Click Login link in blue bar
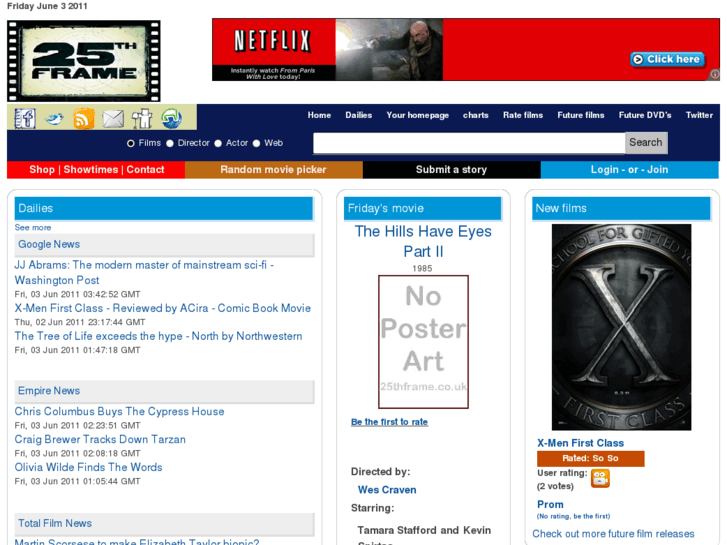 [605, 170]
